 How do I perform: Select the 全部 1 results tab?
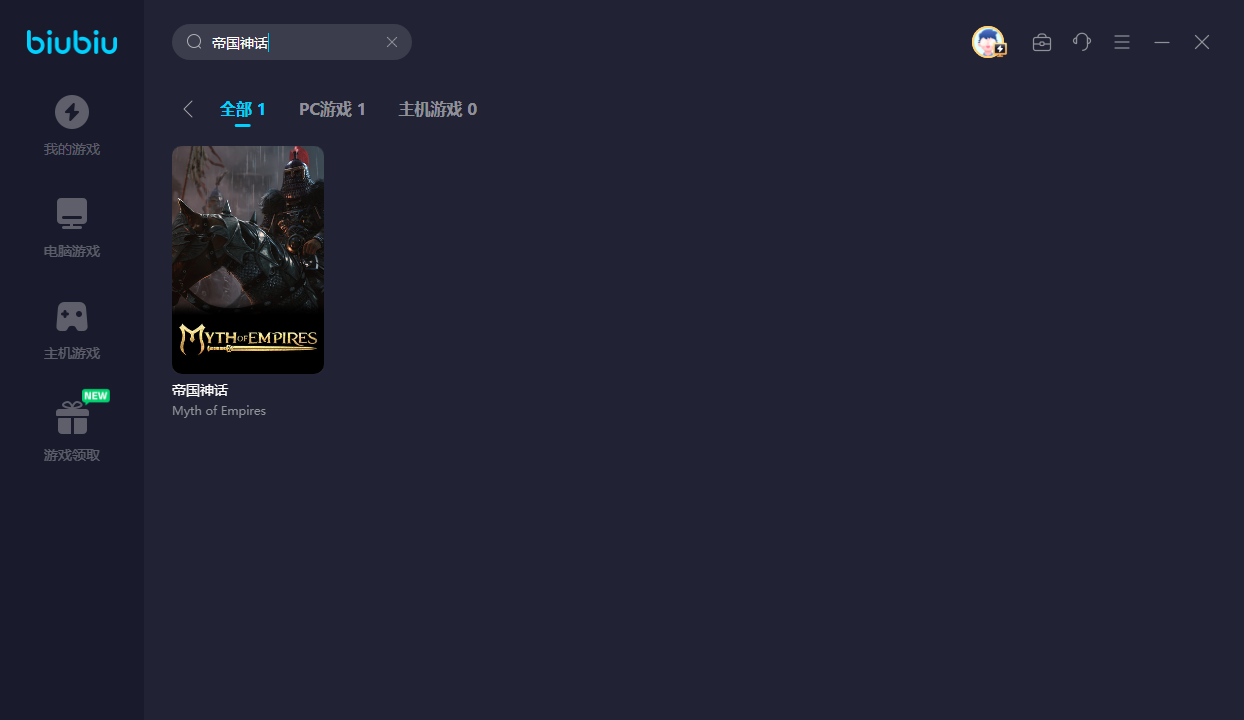(x=243, y=109)
